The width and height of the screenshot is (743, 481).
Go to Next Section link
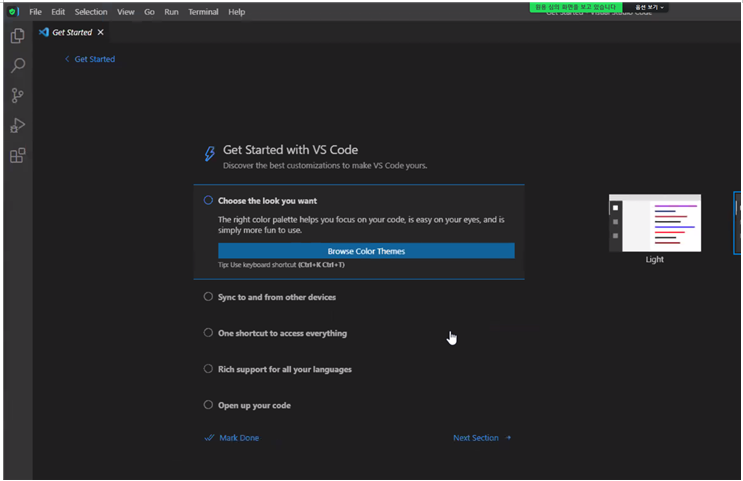[x=476, y=438]
